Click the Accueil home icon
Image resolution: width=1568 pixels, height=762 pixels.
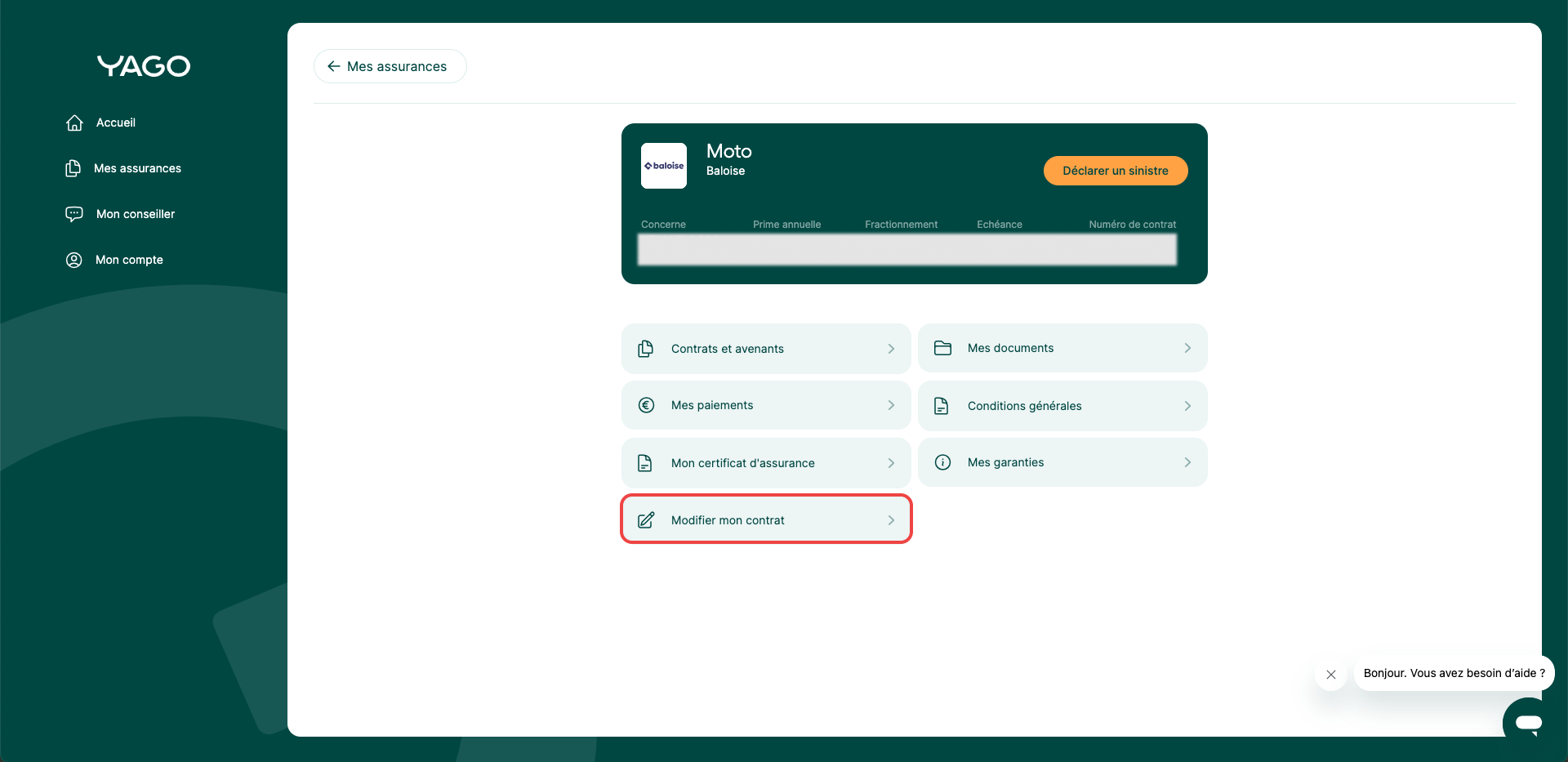[x=74, y=123]
